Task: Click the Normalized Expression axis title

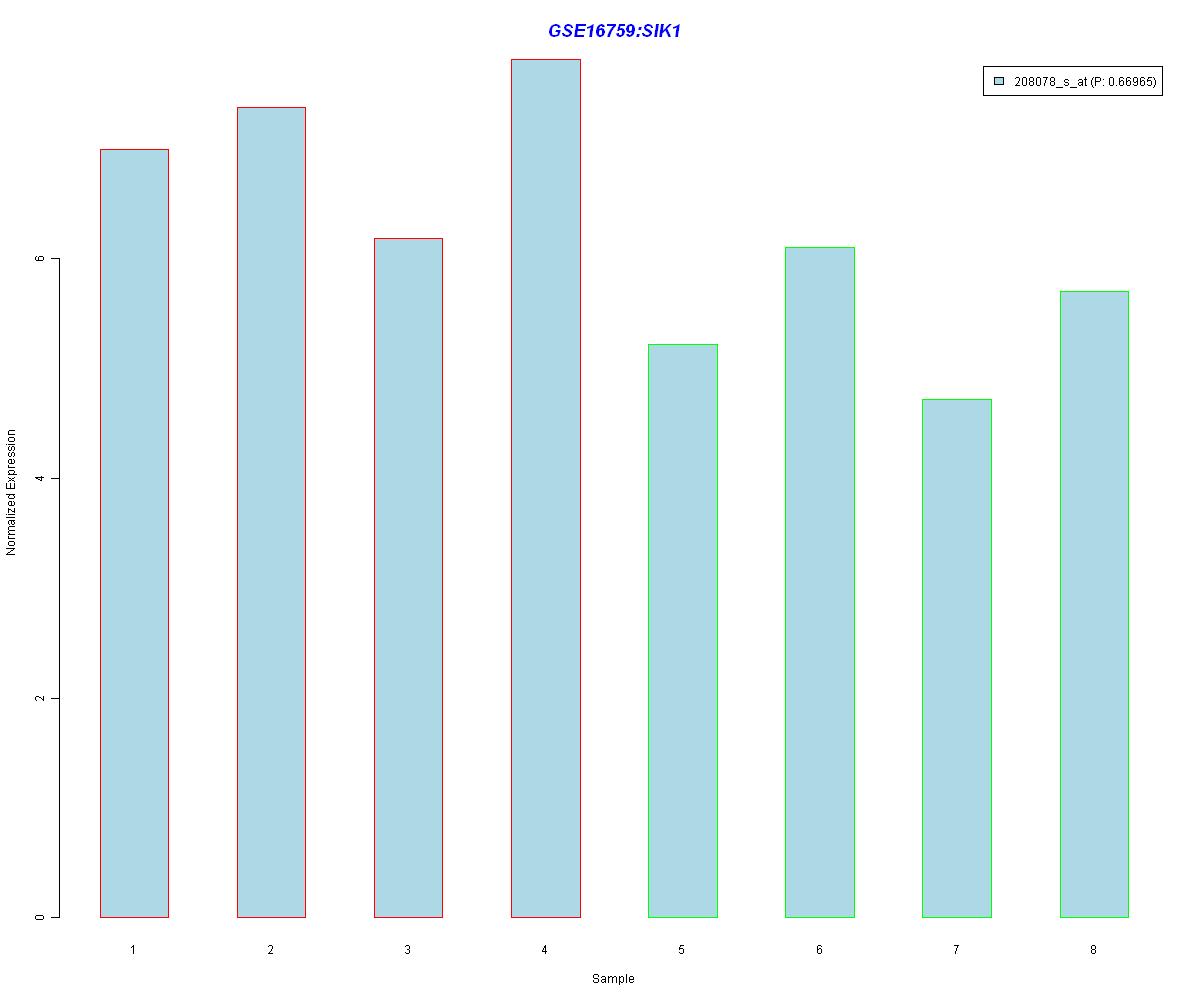Action: (x=12, y=492)
